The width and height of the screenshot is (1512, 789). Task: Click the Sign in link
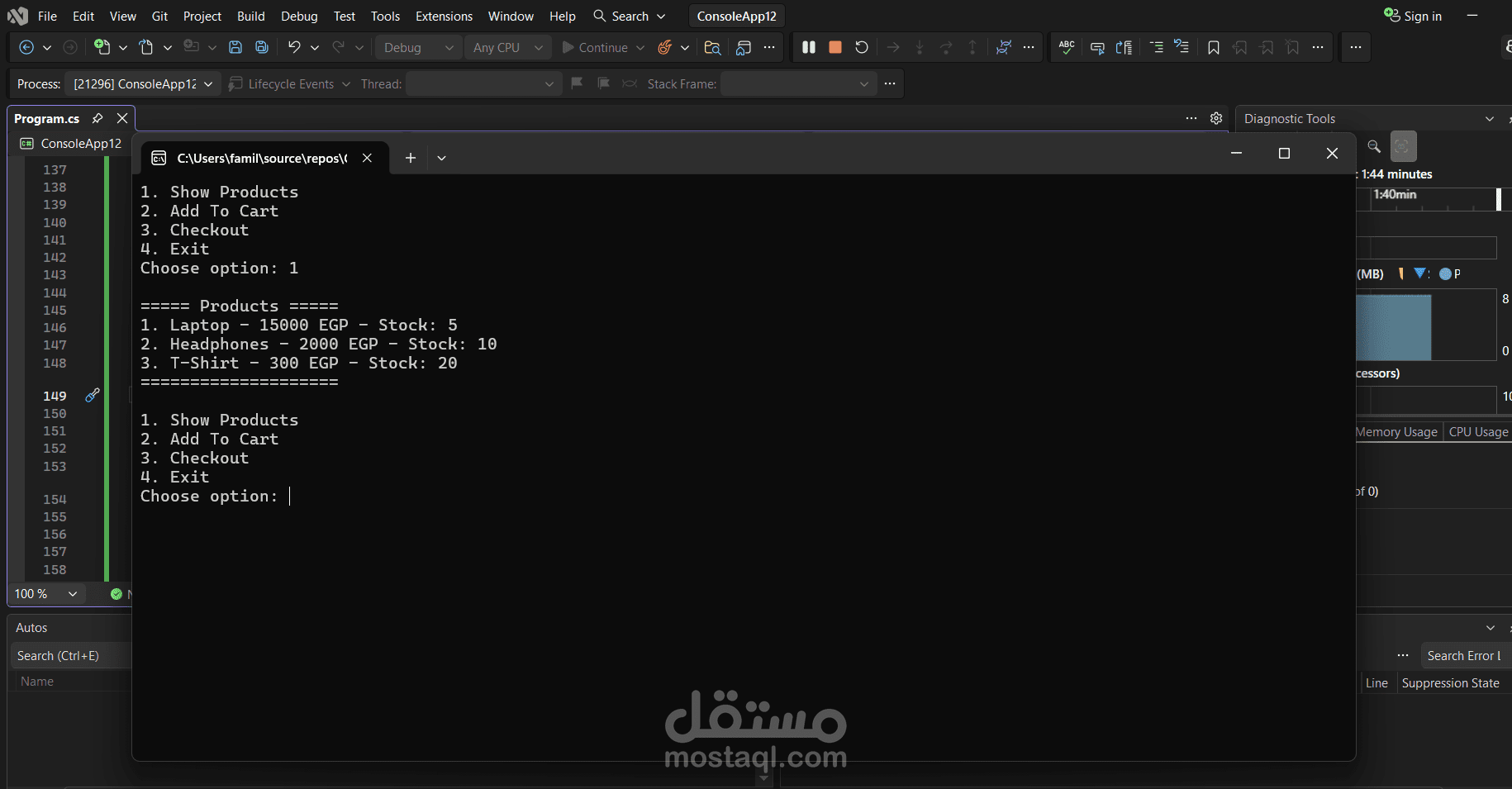pos(1423,17)
